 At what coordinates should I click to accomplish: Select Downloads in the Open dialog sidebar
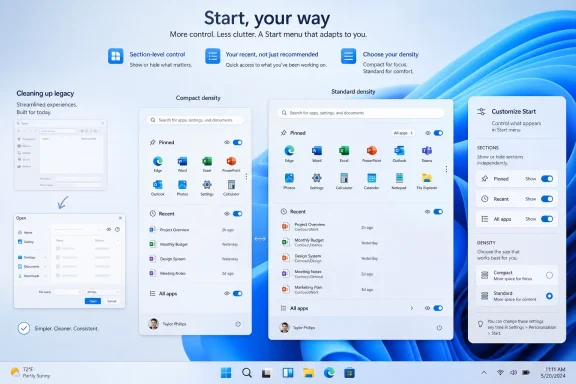(29, 276)
